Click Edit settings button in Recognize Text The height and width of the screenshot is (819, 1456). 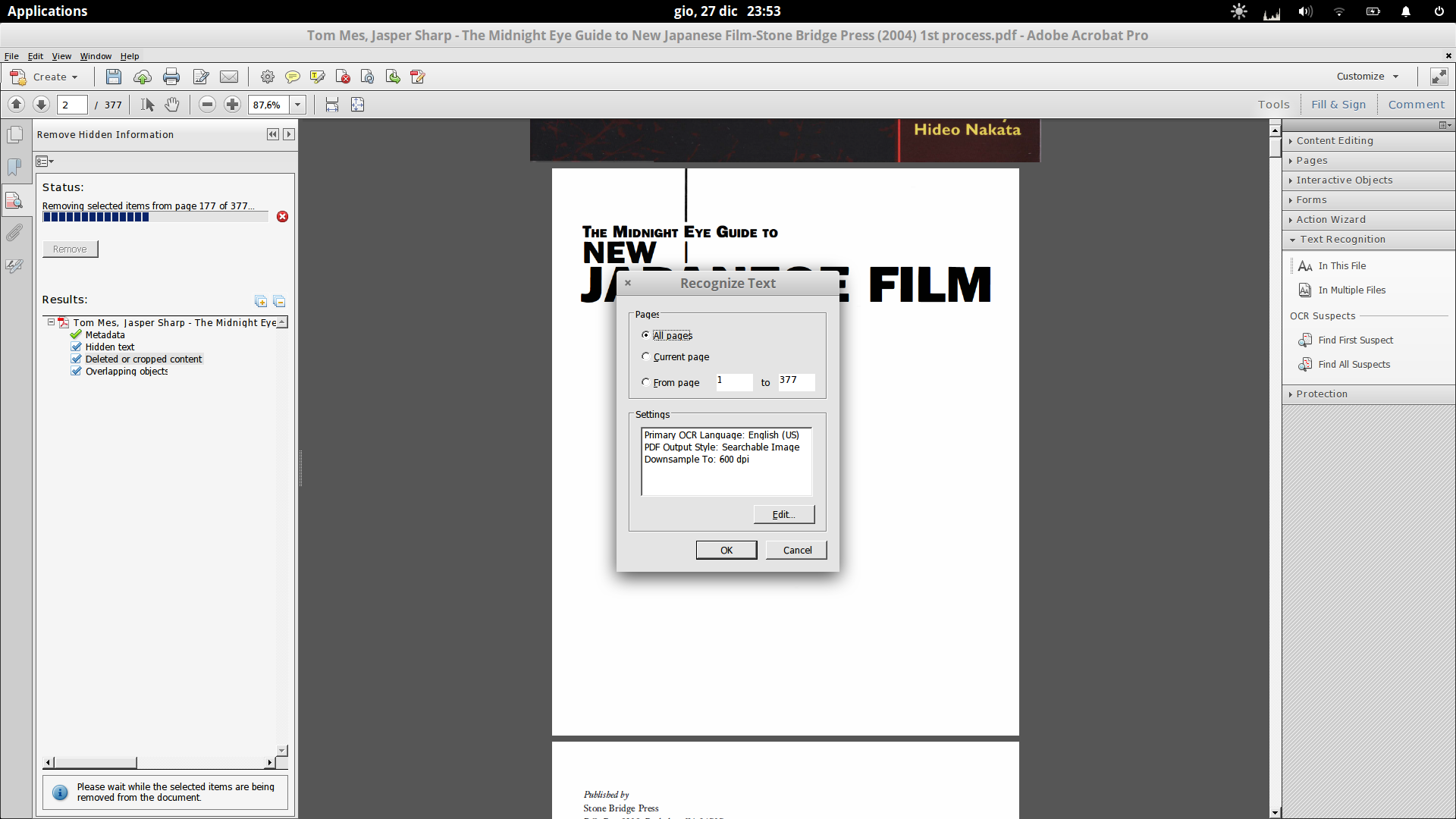tap(784, 513)
